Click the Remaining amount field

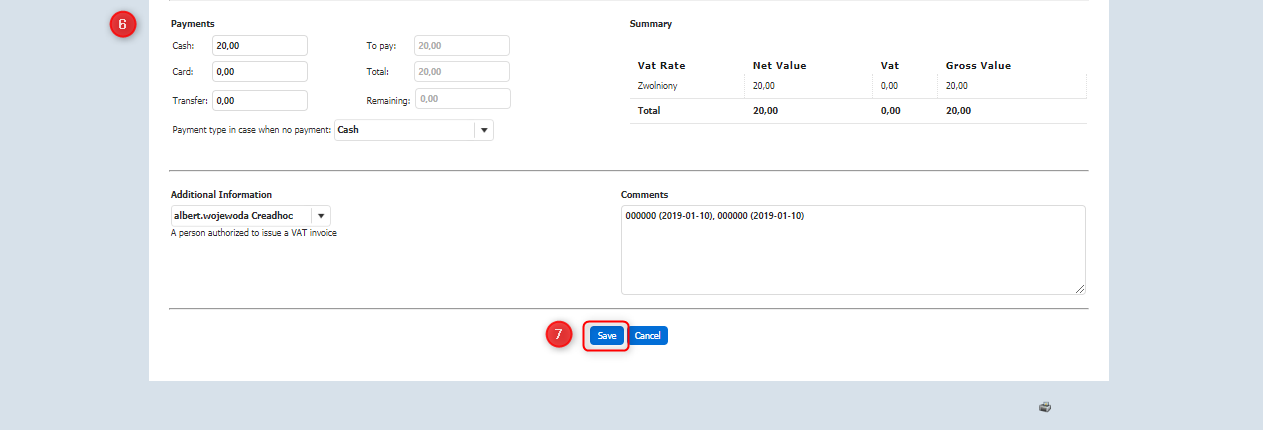click(x=461, y=99)
